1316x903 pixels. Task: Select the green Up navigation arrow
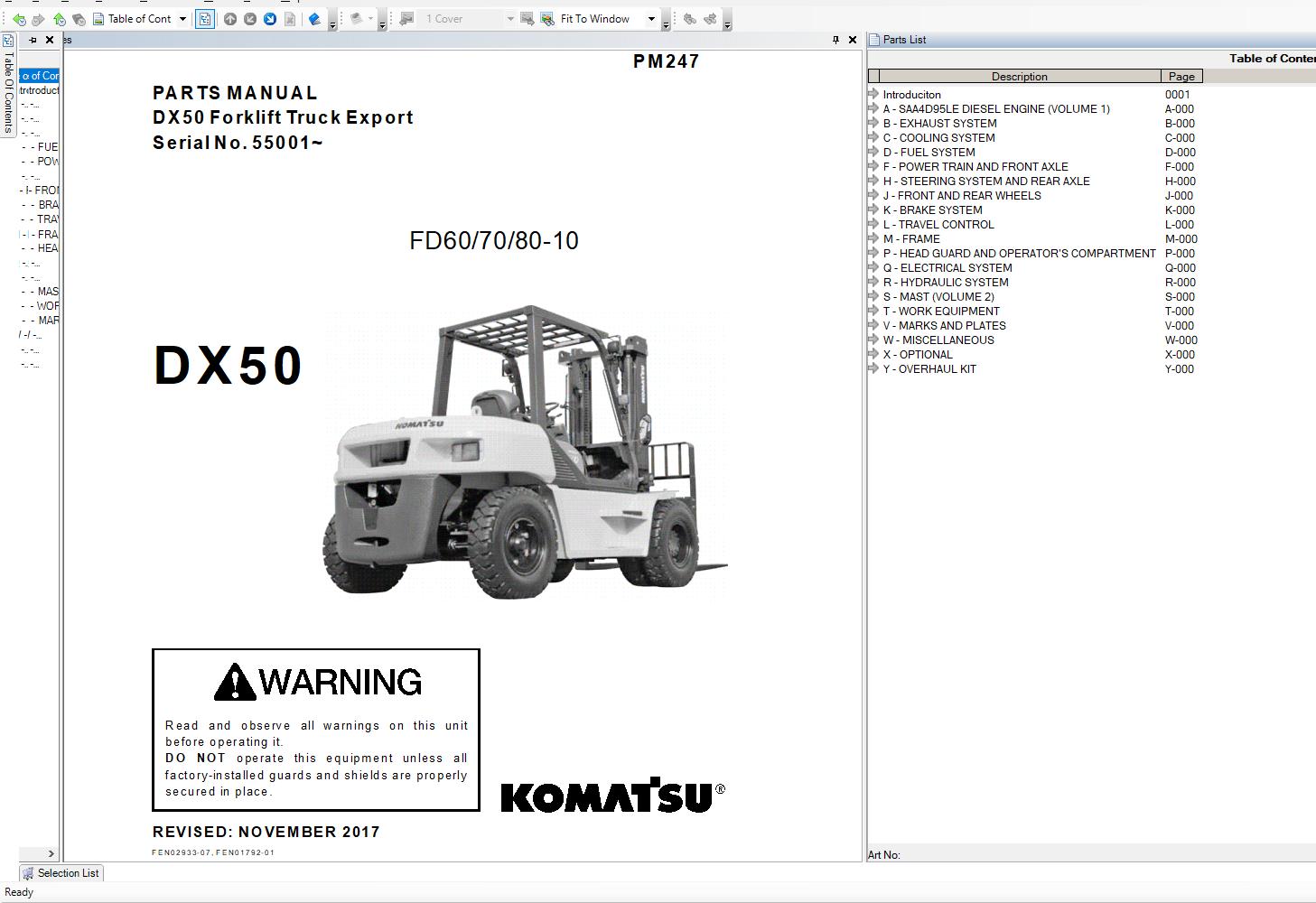(x=59, y=18)
